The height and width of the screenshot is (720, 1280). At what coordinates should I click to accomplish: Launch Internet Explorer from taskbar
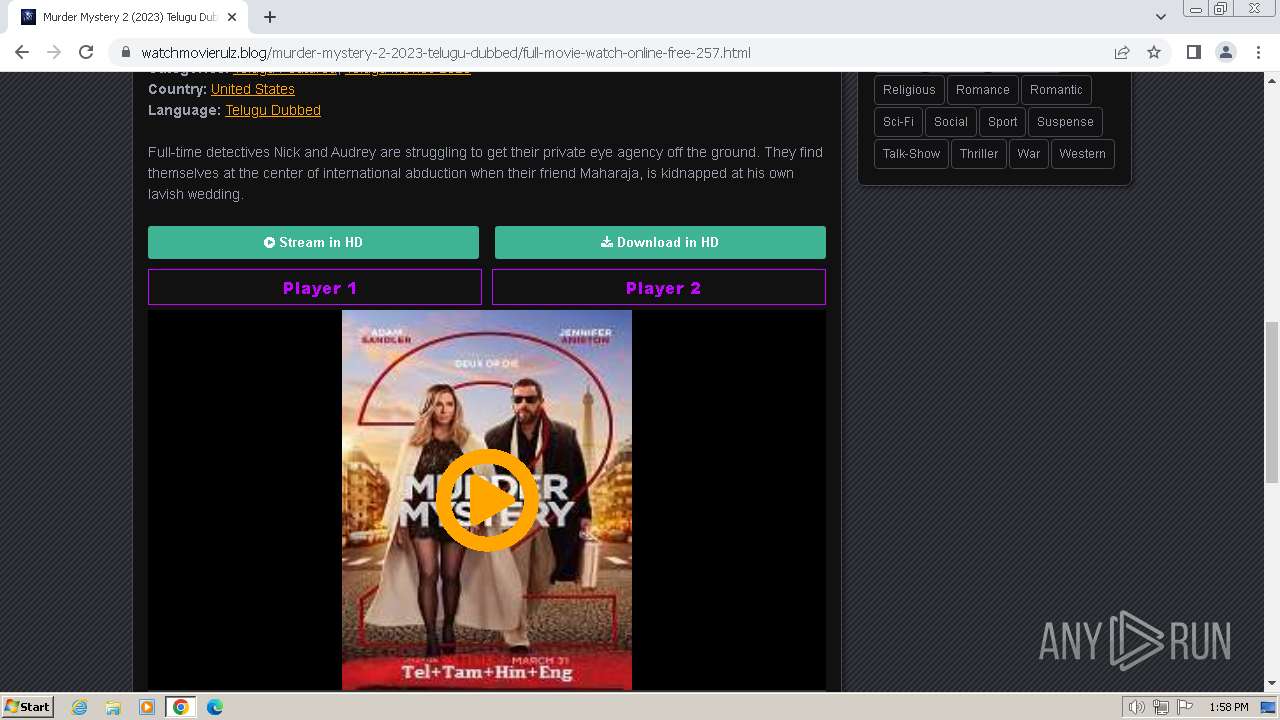click(x=80, y=707)
